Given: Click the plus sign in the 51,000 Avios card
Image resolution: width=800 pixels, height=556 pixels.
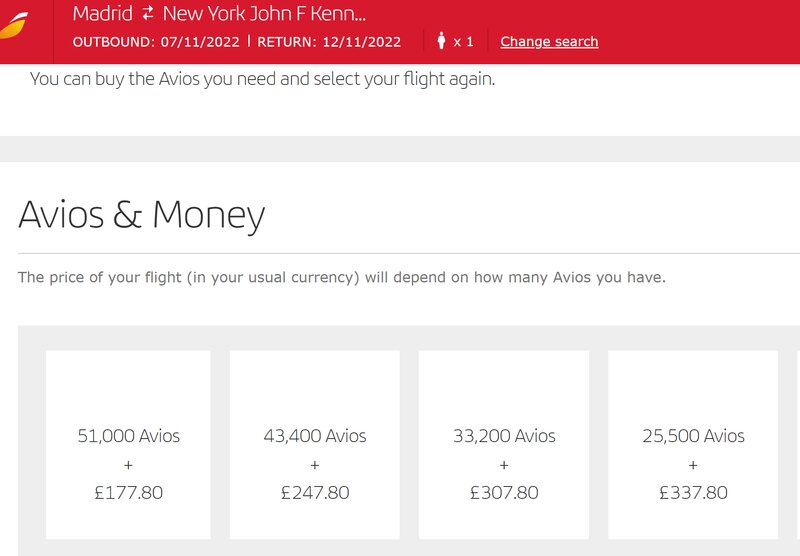Looking at the screenshot, I should [128, 465].
